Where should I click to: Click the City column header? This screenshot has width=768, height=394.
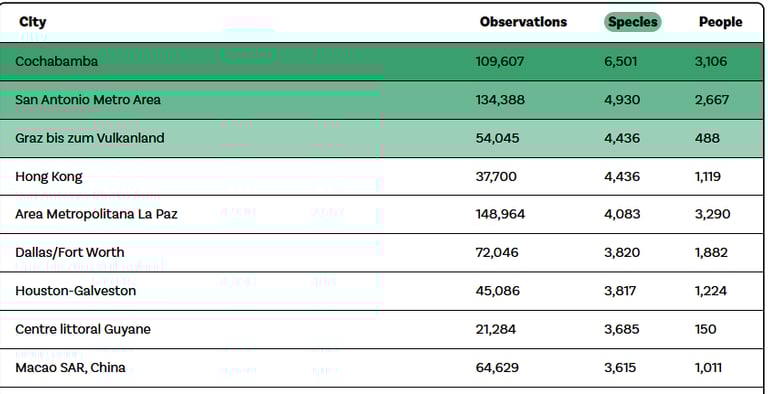[x=33, y=22]
